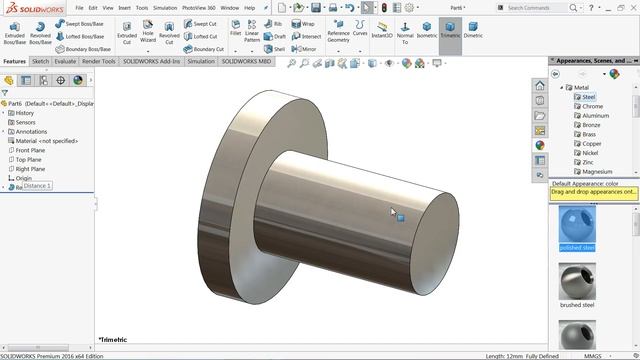
Task: Open Hole Wizard tool
Action: pyautogui.click(x=148, y=32)
